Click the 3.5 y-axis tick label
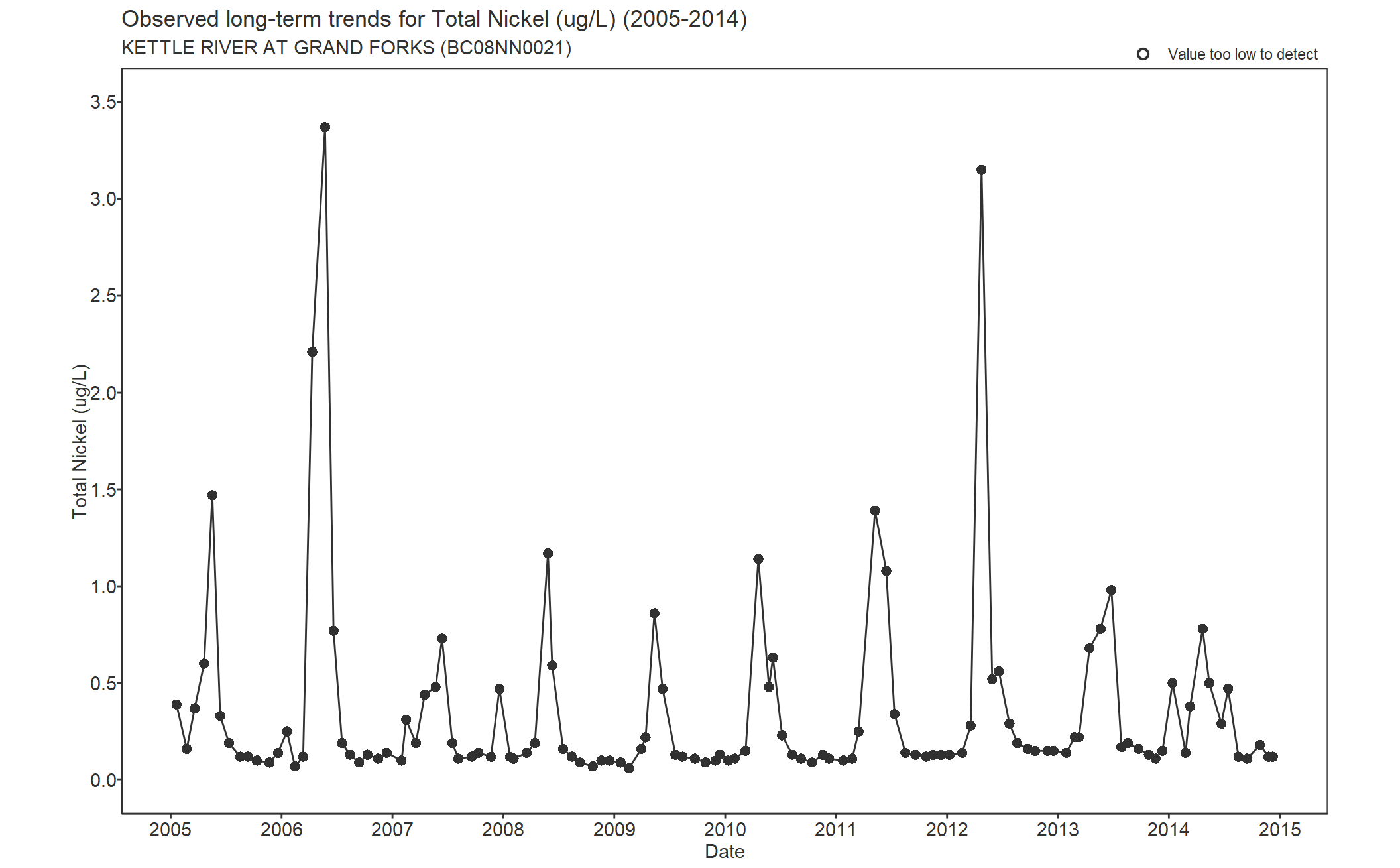 pyautogui.click(x=103, y=102)
